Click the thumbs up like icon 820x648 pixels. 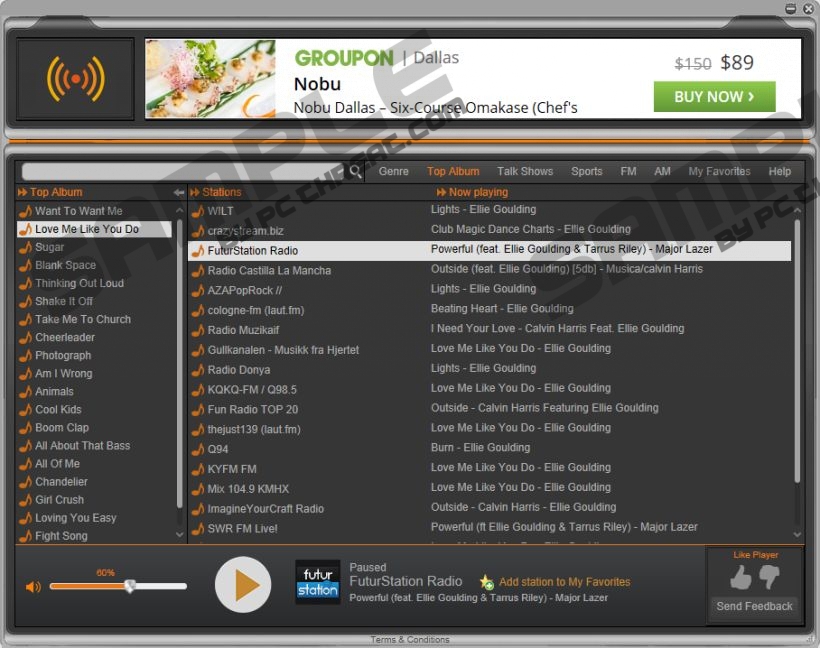click(x=740, y=577)
